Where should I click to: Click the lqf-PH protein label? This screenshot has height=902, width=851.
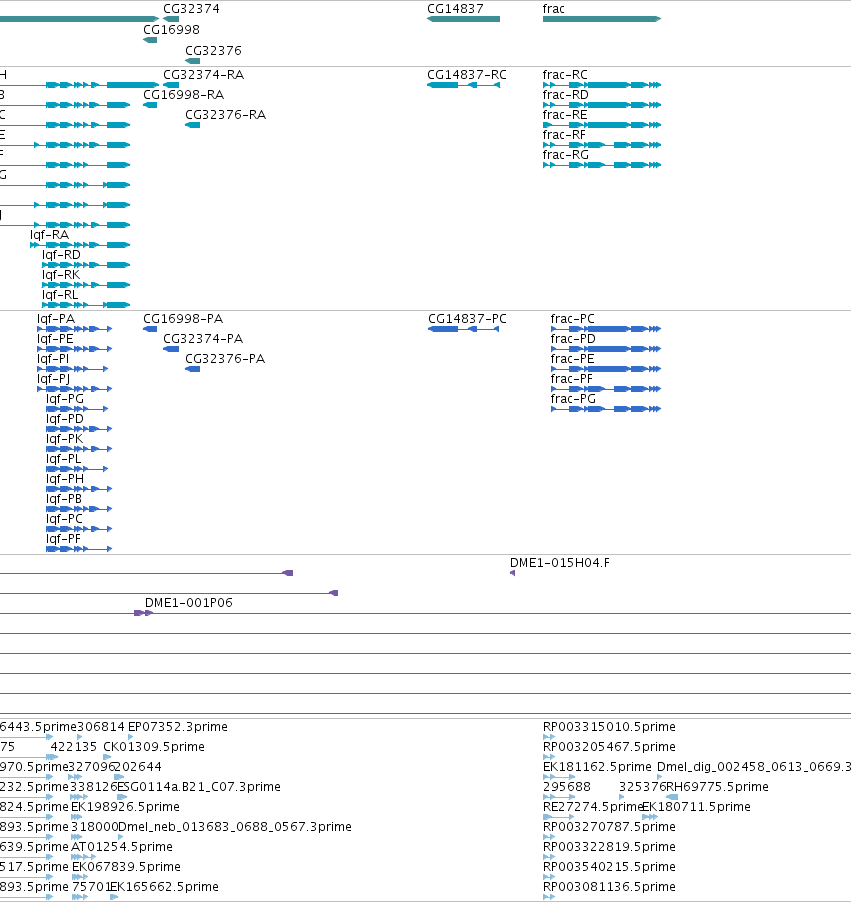pyautogui.click(x=65, y=479)
